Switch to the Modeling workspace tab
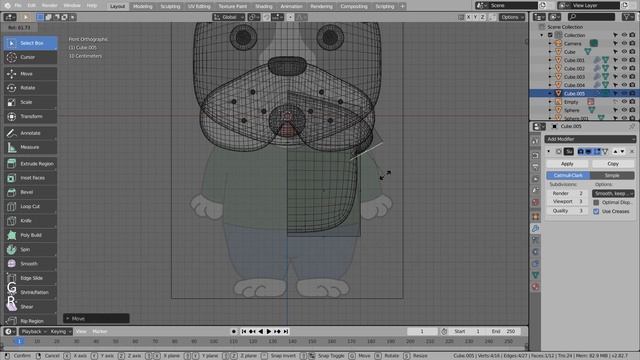Screen dimensions: 640x360 tap(142, 6)
